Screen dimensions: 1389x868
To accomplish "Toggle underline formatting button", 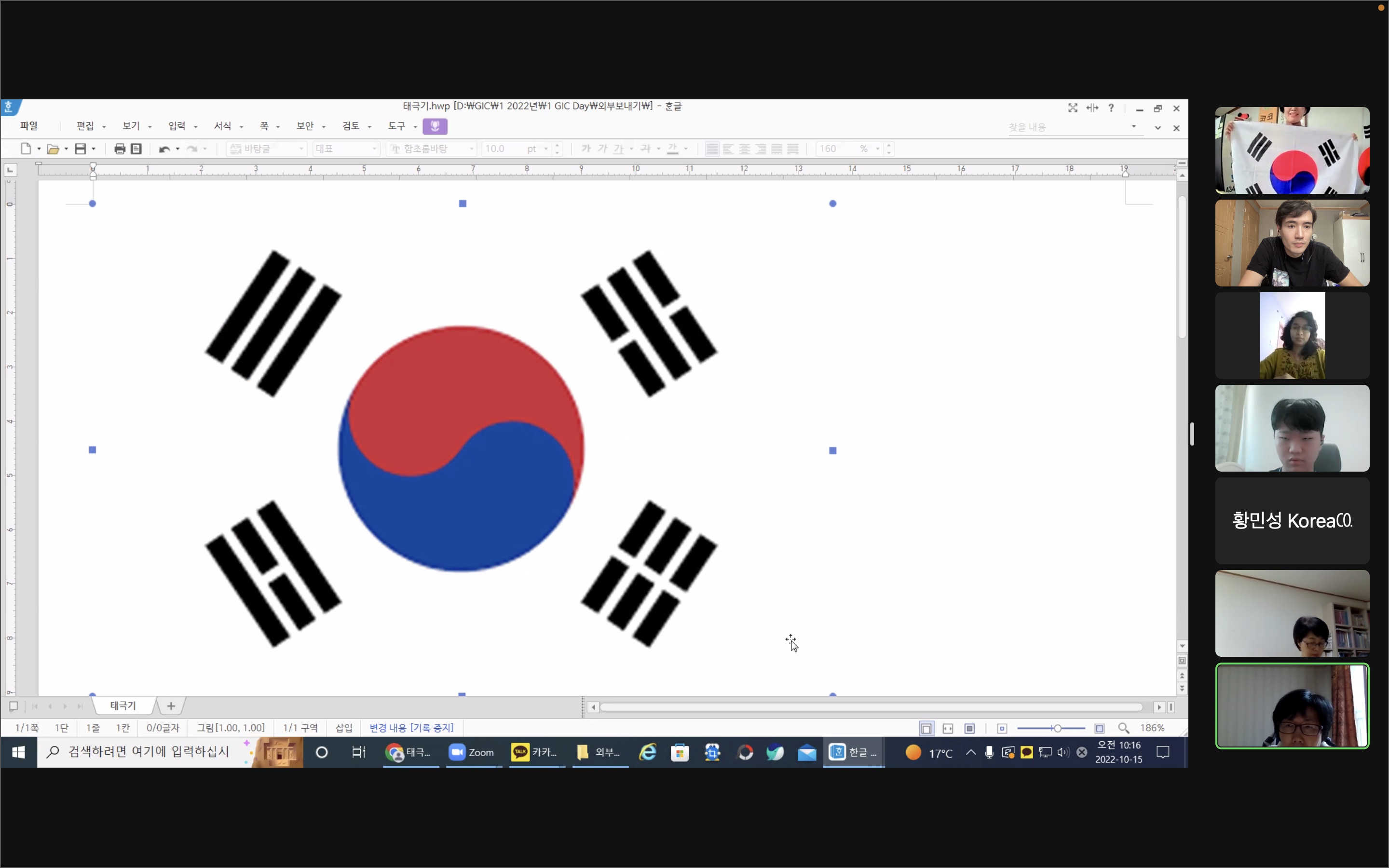I will 618,149.
